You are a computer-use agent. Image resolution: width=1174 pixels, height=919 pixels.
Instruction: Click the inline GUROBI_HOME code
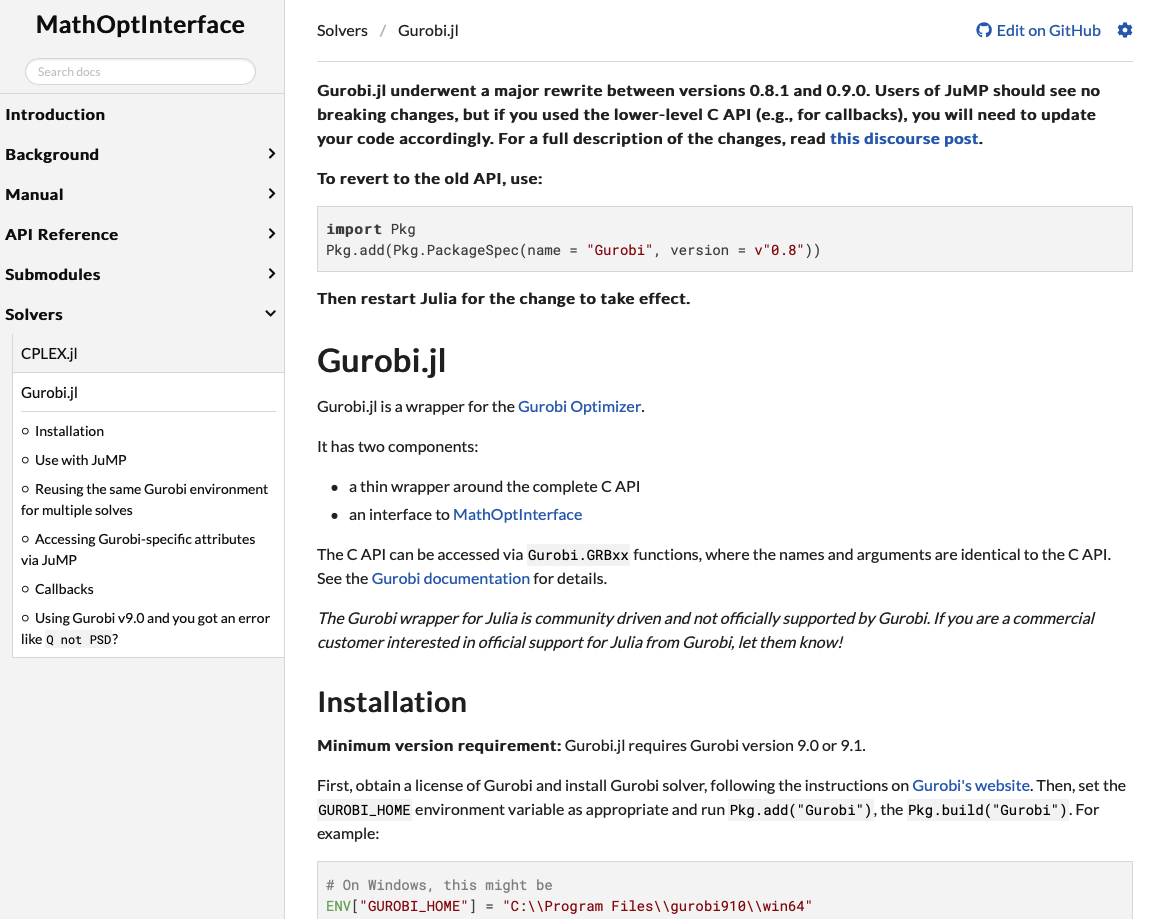pos(365,810)
